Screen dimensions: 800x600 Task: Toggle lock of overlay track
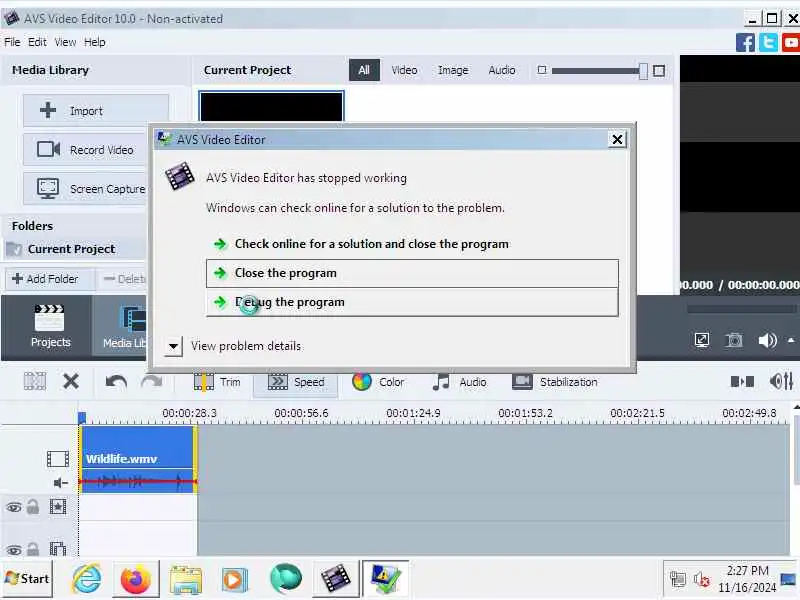(x=33, y=549)
